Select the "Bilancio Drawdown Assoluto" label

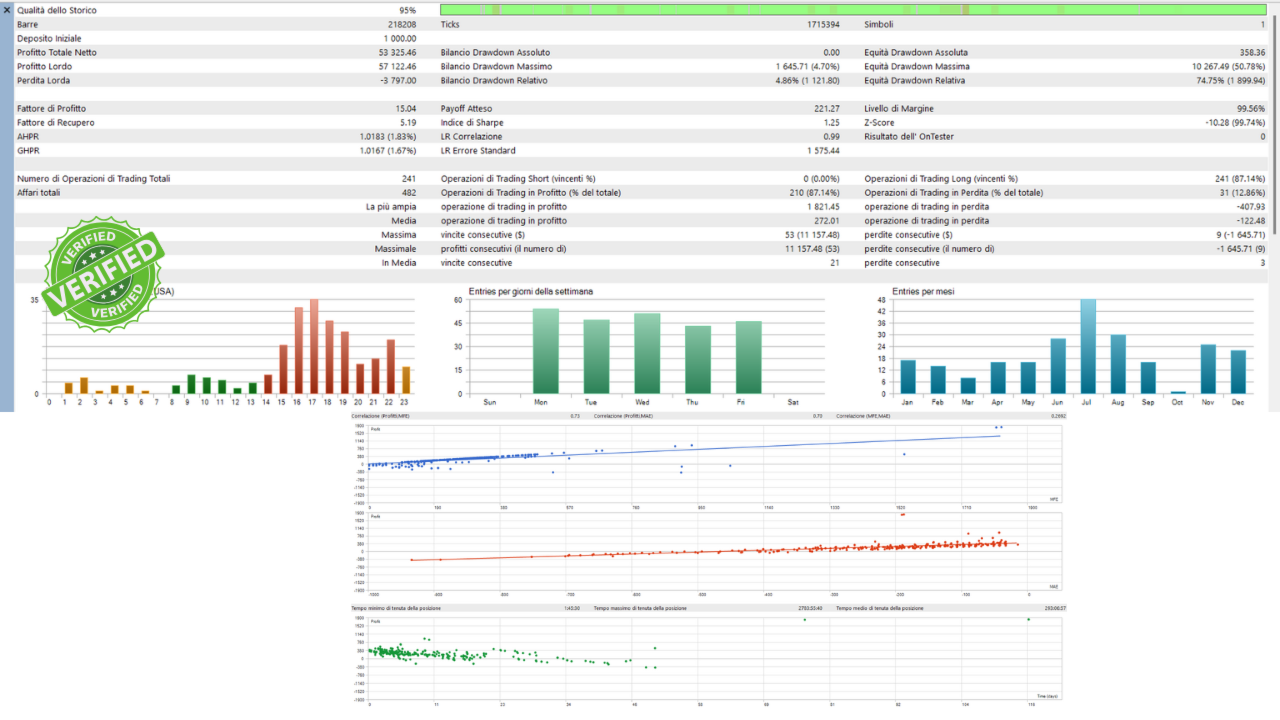[x=495, y=52]
